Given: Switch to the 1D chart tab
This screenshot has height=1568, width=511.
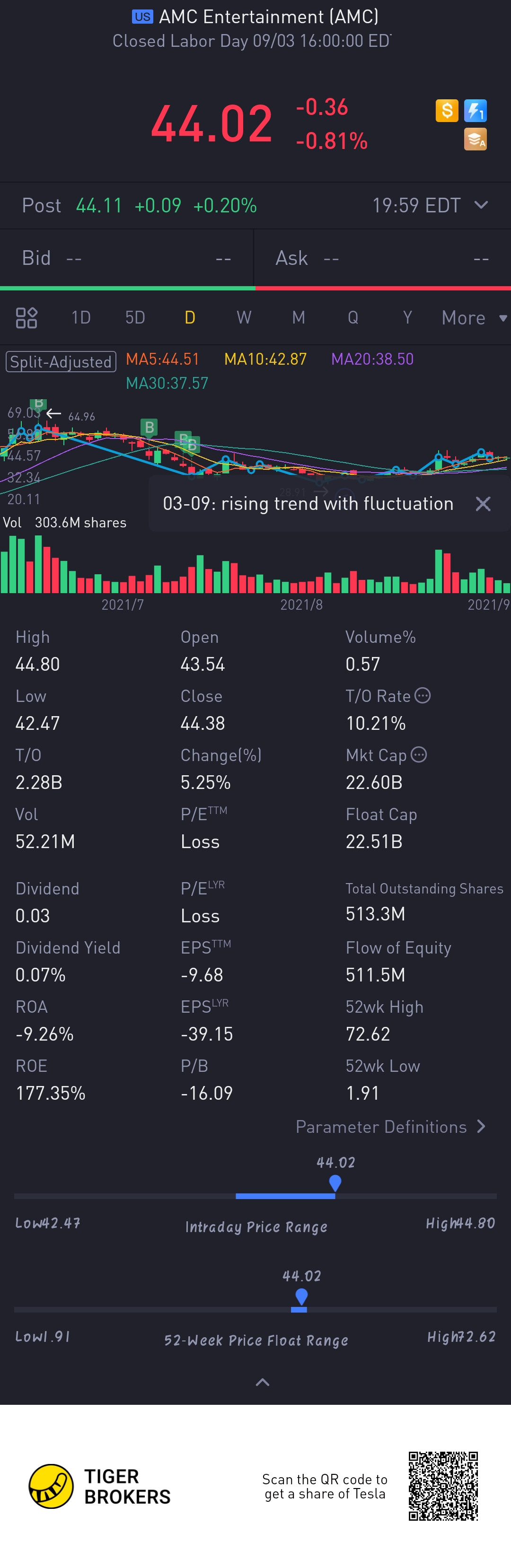Looking at the screenshot, I should (x=81, y=318).
